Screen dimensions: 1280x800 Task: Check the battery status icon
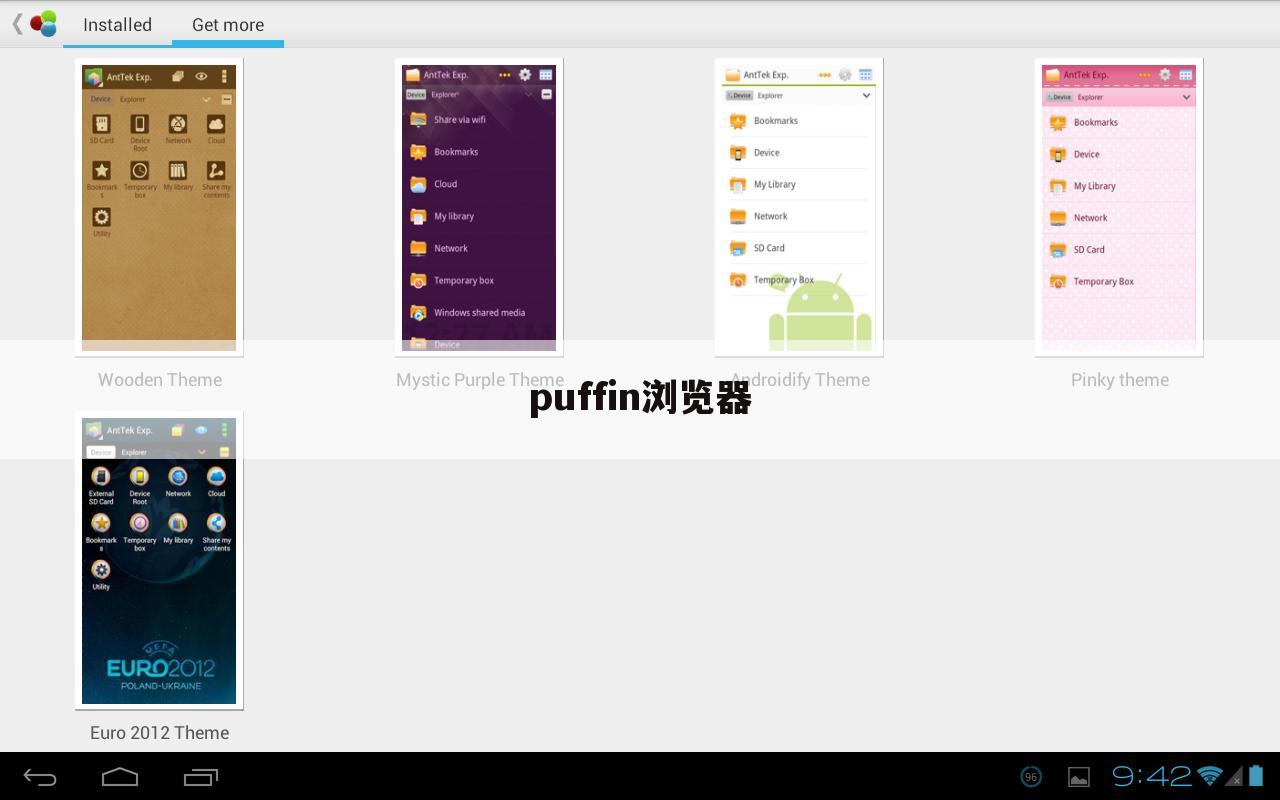1256,776
